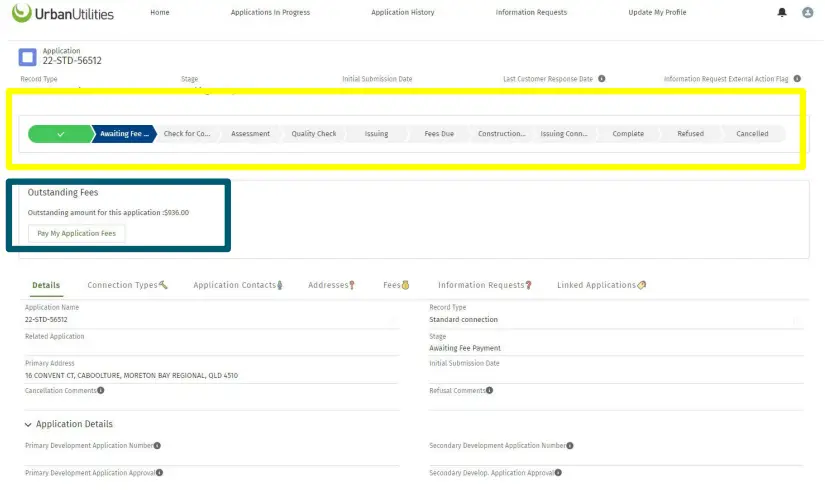Select the Cancelled stage

(752, 134)
